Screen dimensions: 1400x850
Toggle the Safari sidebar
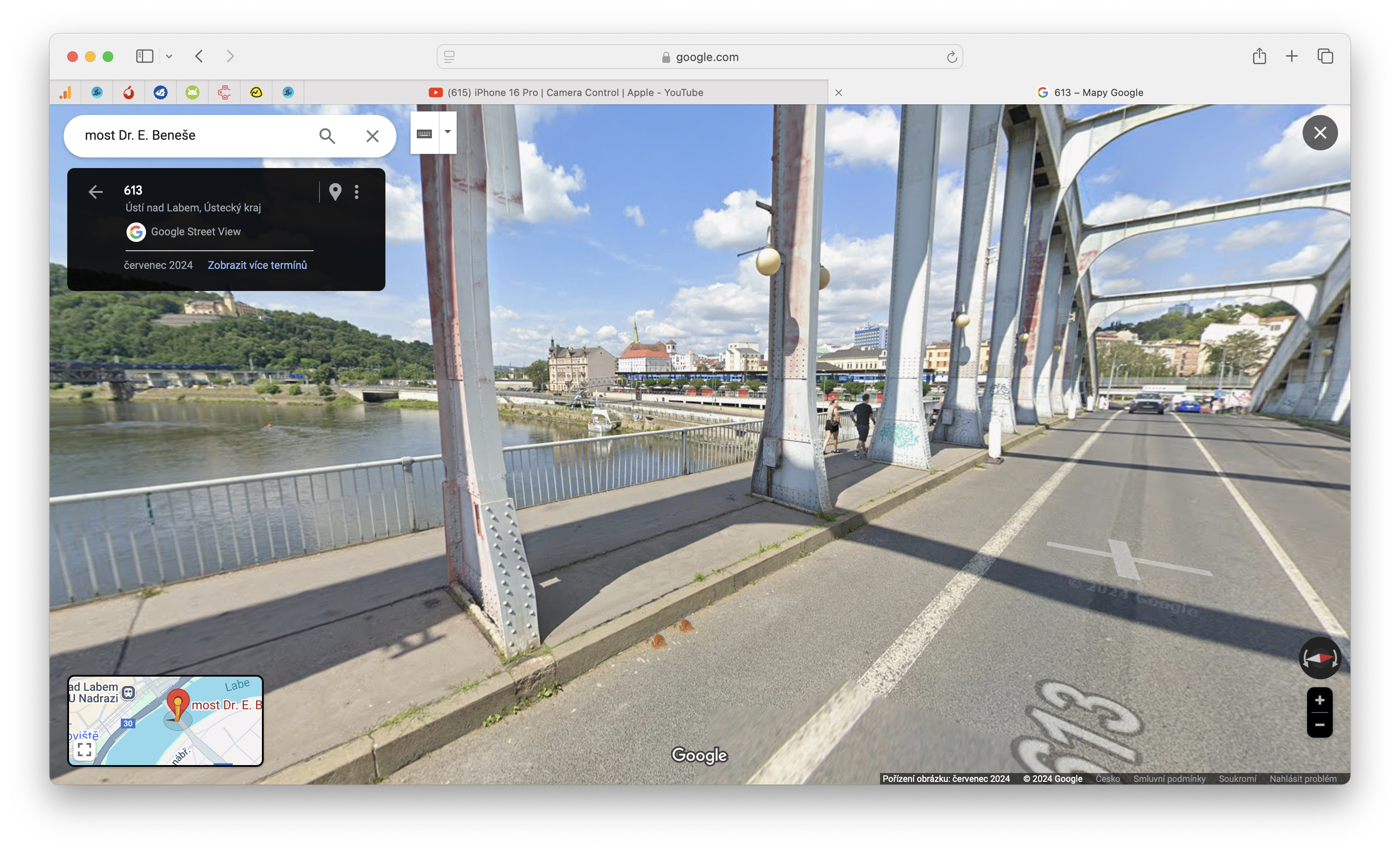click(x=144, y=56)
